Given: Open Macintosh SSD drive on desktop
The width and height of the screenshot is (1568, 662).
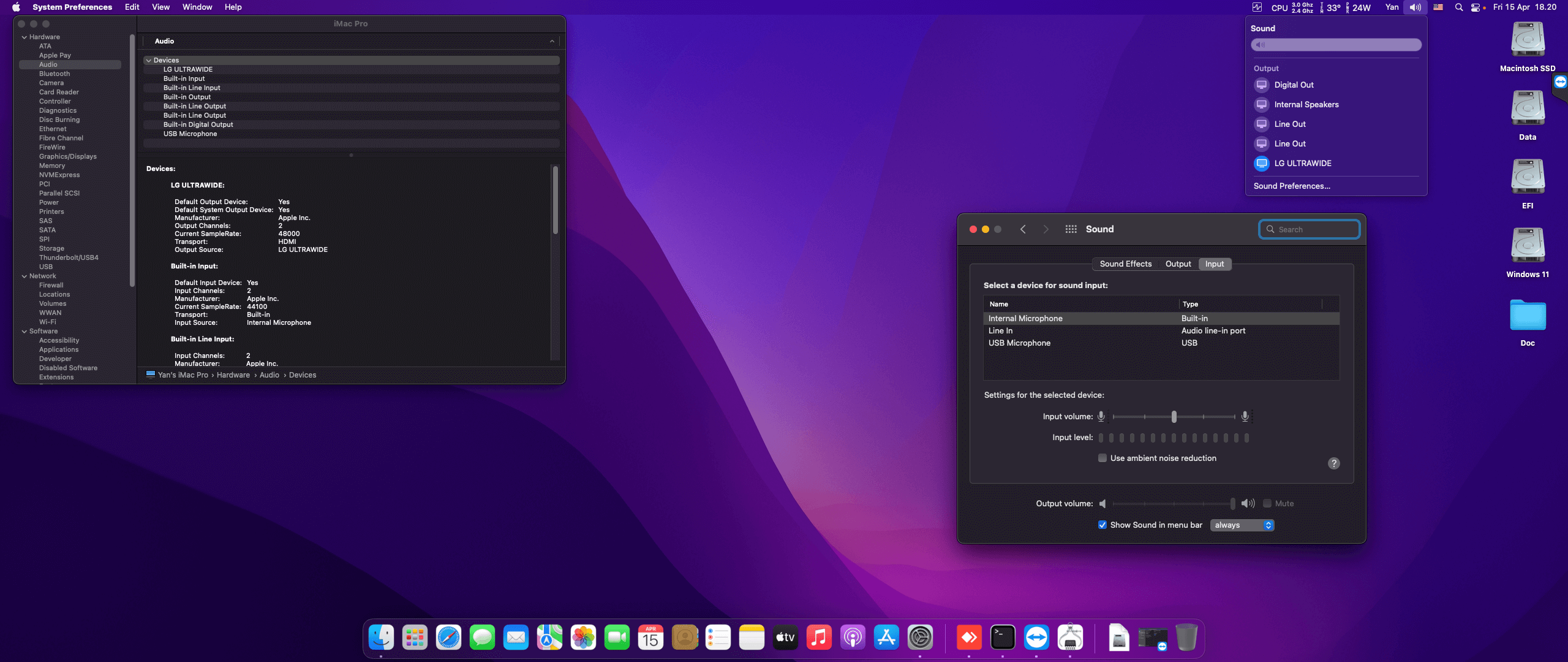Looking at the screenshot, I should click(1528, 47).
